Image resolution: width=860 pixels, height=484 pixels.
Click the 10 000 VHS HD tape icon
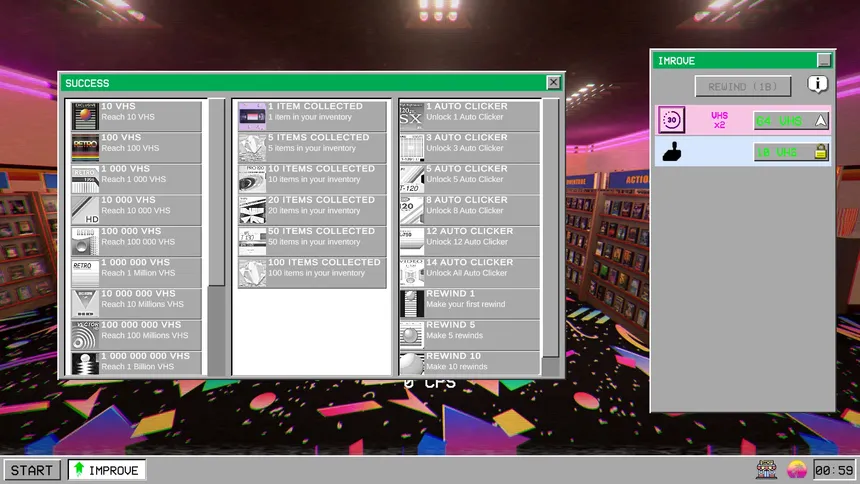click(x=85, y=210)
